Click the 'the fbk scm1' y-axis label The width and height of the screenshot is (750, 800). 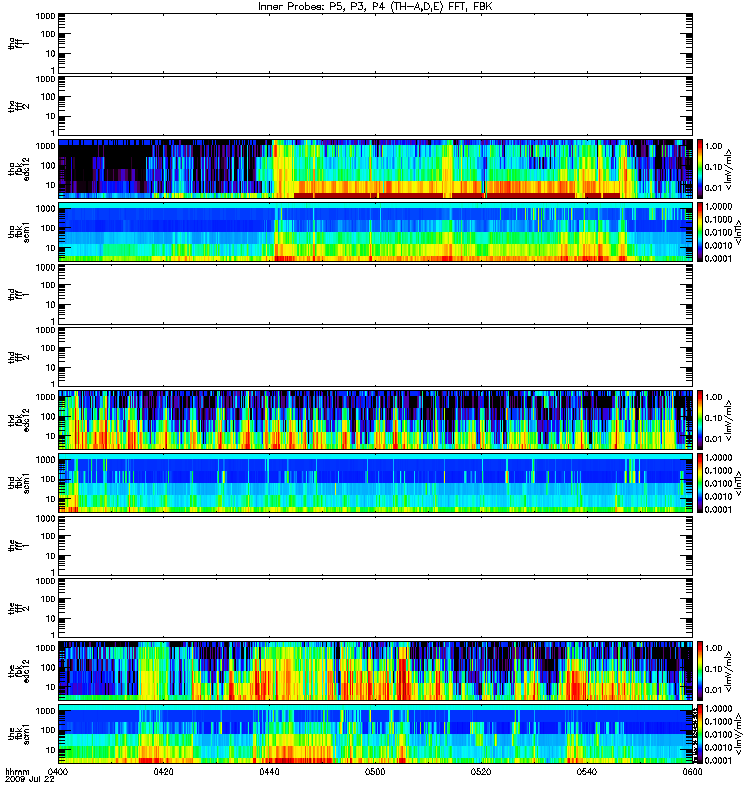tap(19, 734)
